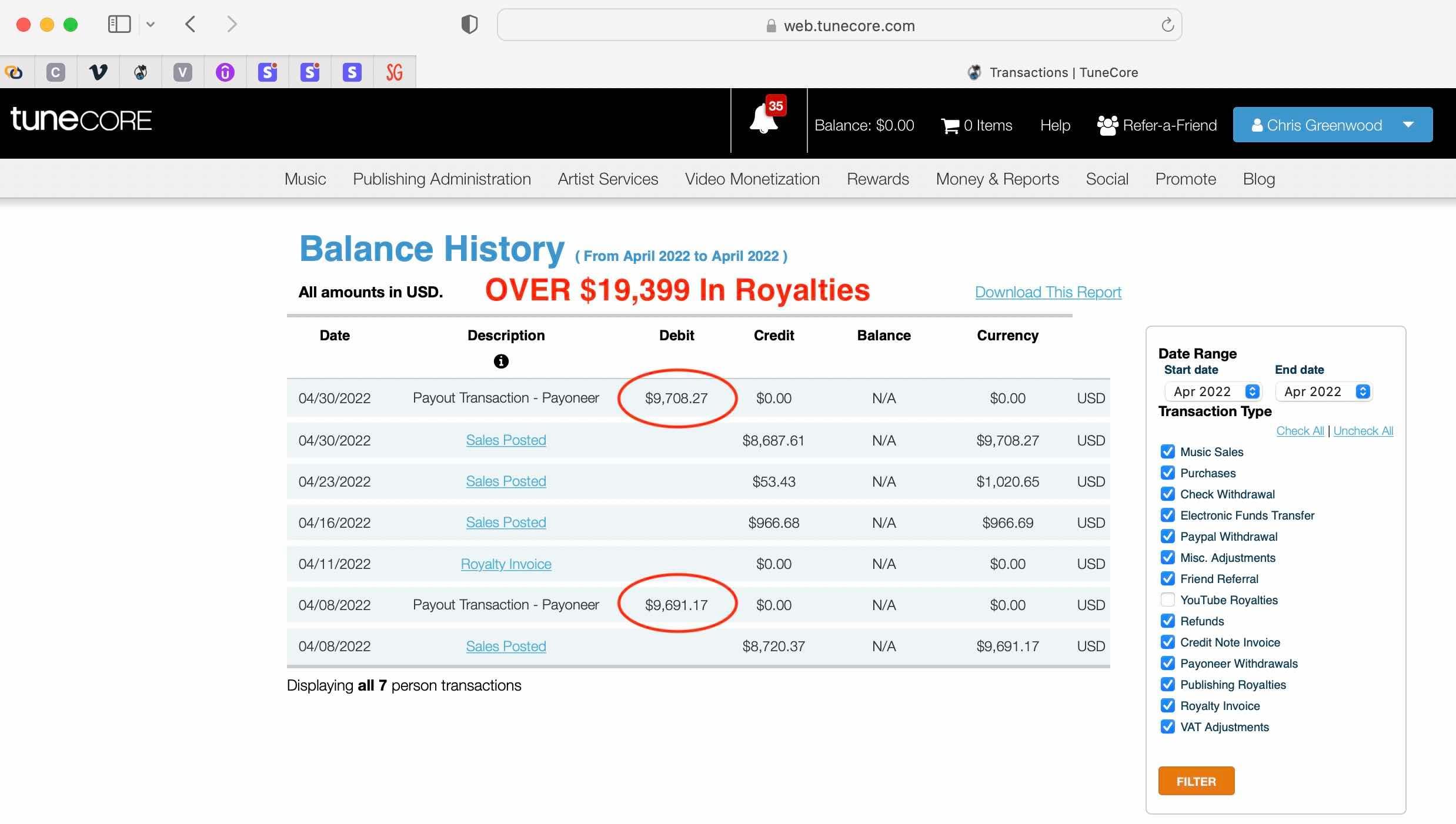Open the Artist Services menu
Image resolution: width=1456 pixels, height=824 pixels.
pos(608,179)
